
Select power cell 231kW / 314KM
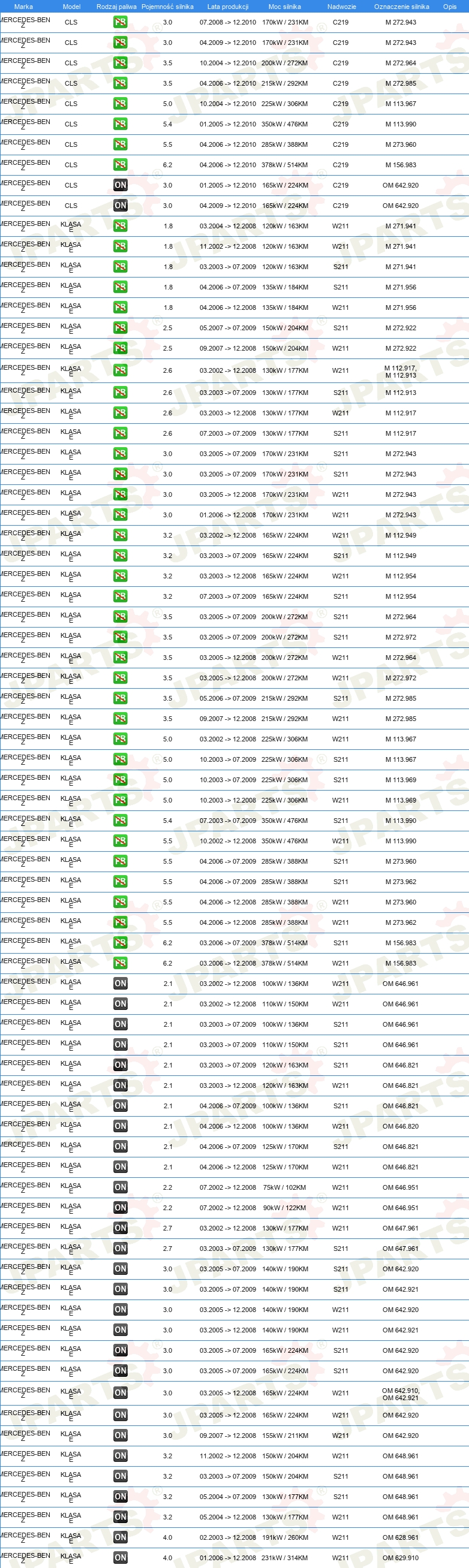[x=285, y=1559]
